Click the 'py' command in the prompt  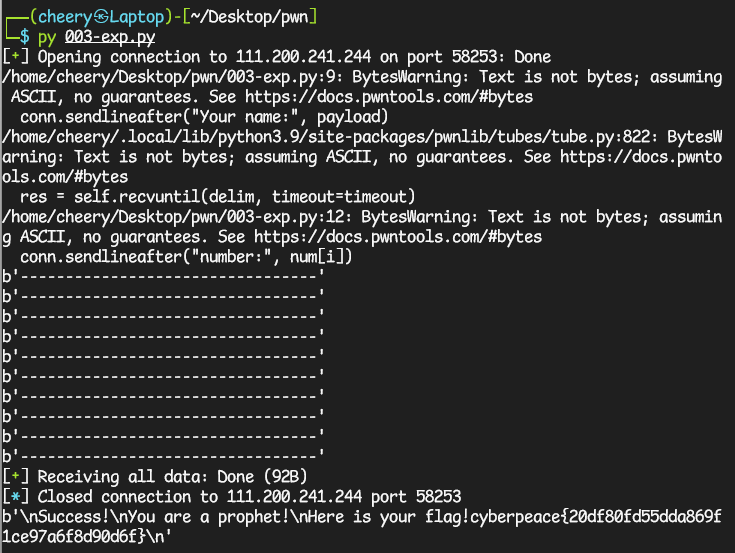click(x=47, y=37)
